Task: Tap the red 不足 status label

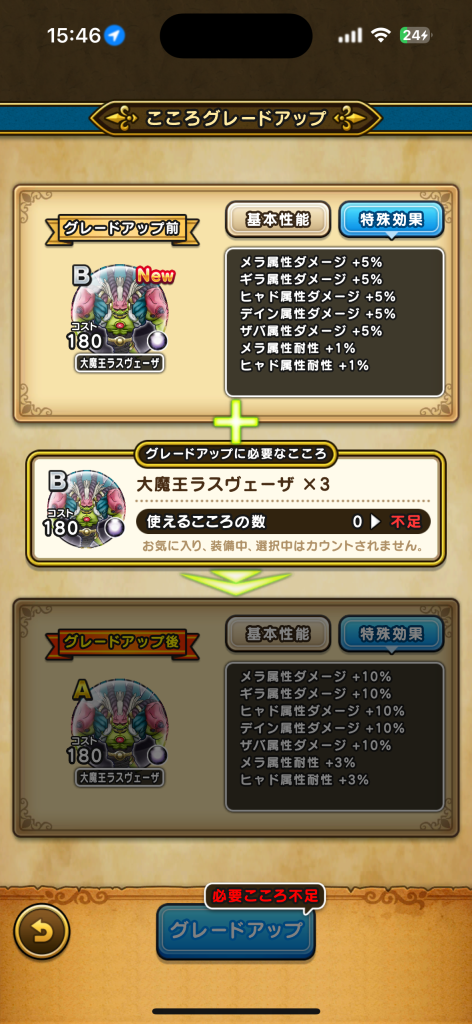Action: 405,522
